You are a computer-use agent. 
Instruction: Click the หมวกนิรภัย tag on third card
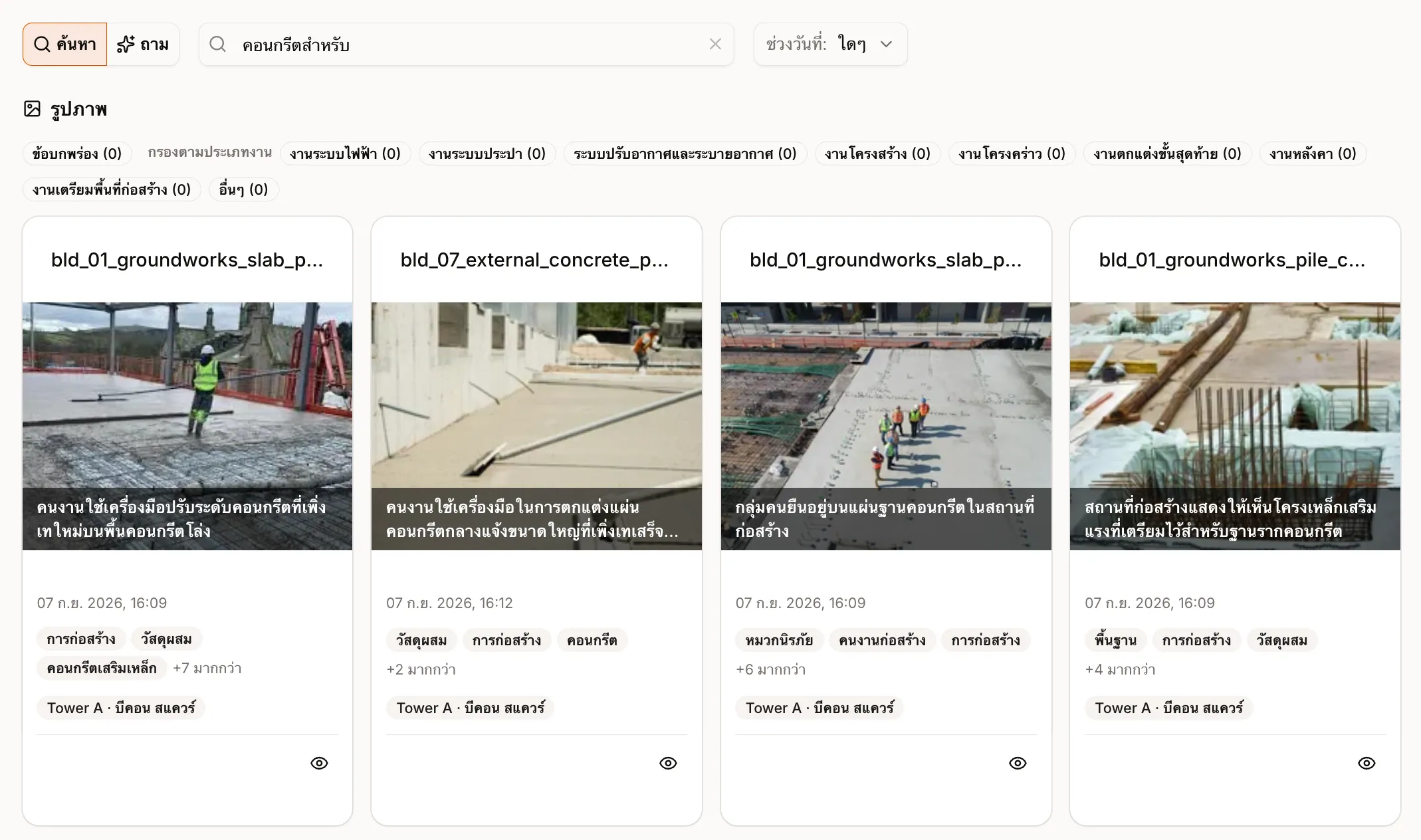779,640
